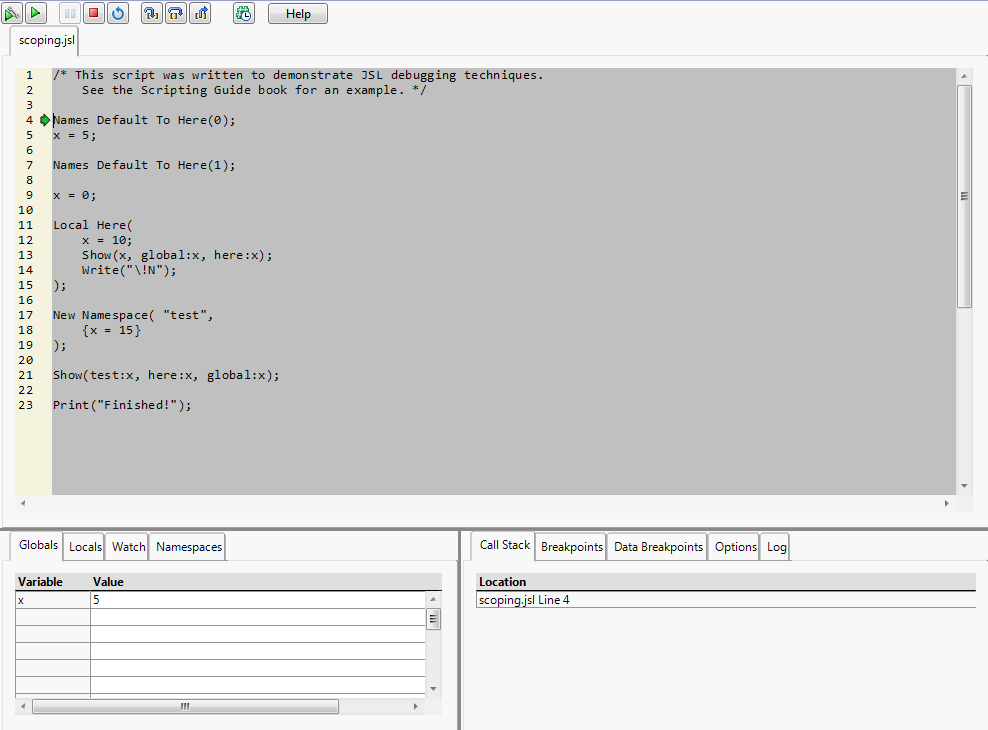Stop debugging with red square icon
The image size is (988, 730).
(x=94, y=13)
